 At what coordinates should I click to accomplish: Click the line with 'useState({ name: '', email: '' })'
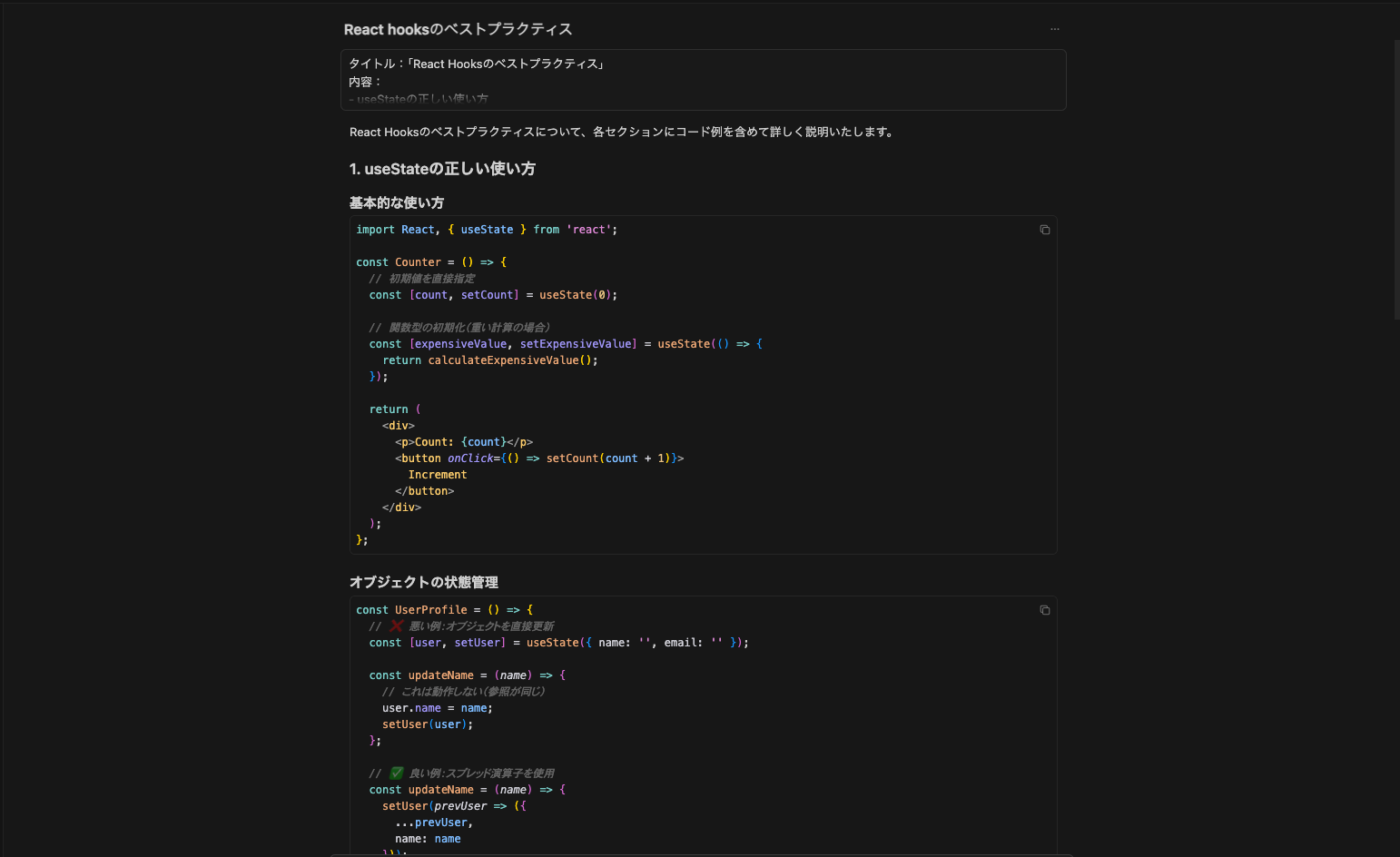tap(559, 643)
